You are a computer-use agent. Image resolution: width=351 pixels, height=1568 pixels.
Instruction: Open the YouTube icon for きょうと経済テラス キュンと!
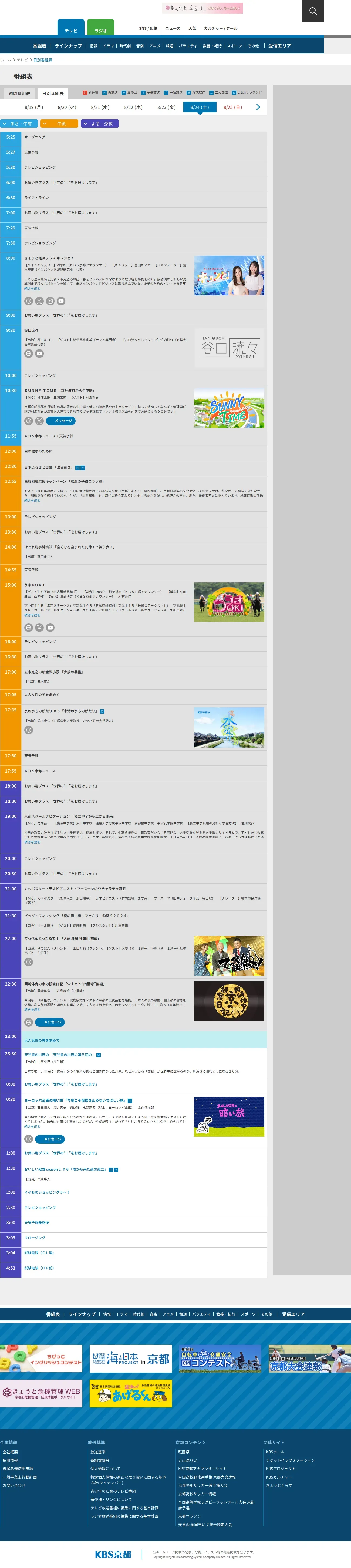[61, 301]
